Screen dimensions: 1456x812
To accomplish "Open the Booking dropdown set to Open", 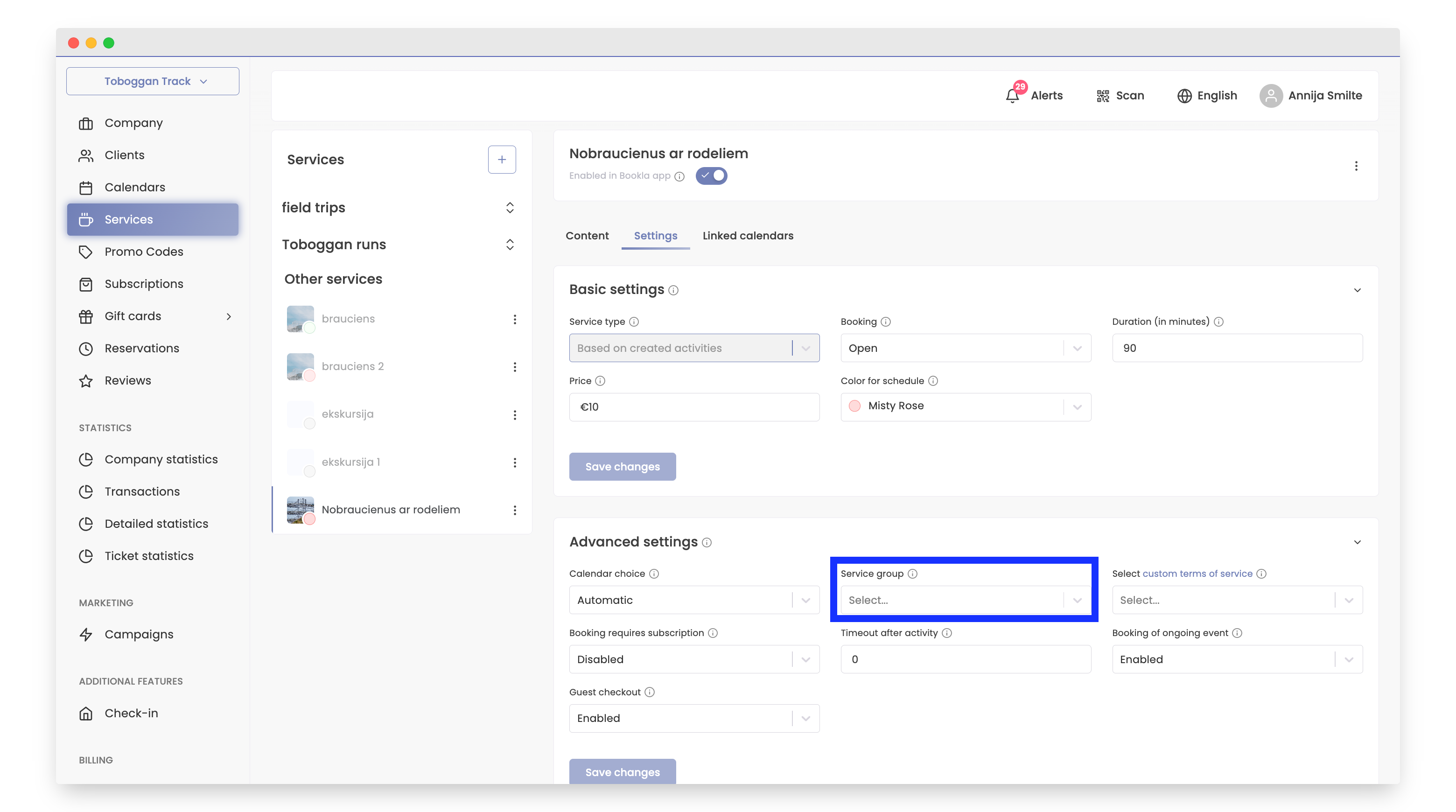I will (x=965, y=348).
